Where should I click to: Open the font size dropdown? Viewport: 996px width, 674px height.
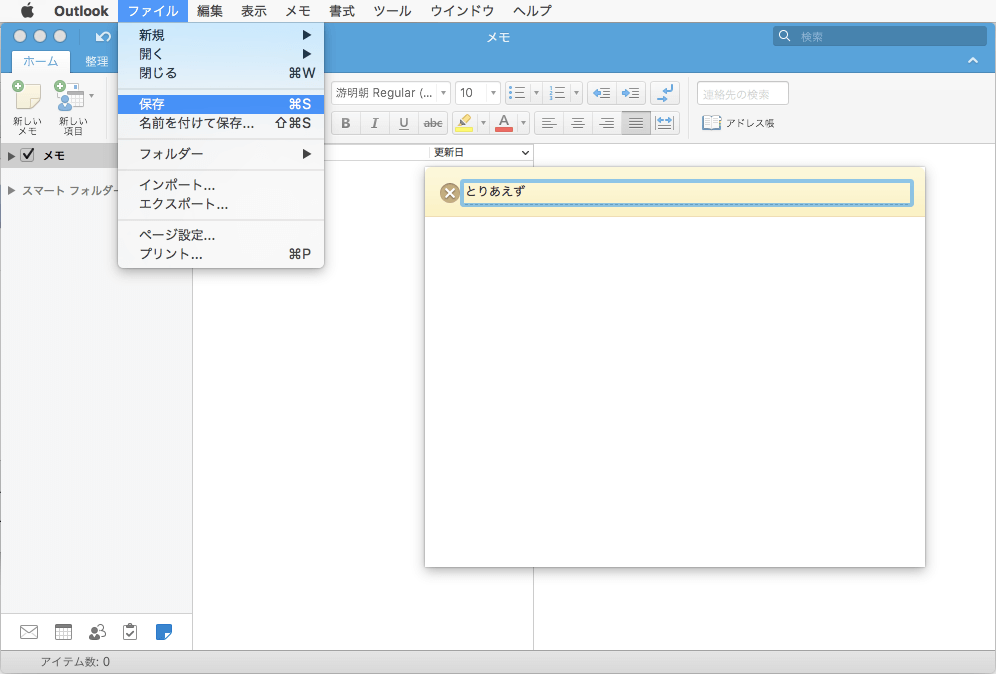coord(493,93)
